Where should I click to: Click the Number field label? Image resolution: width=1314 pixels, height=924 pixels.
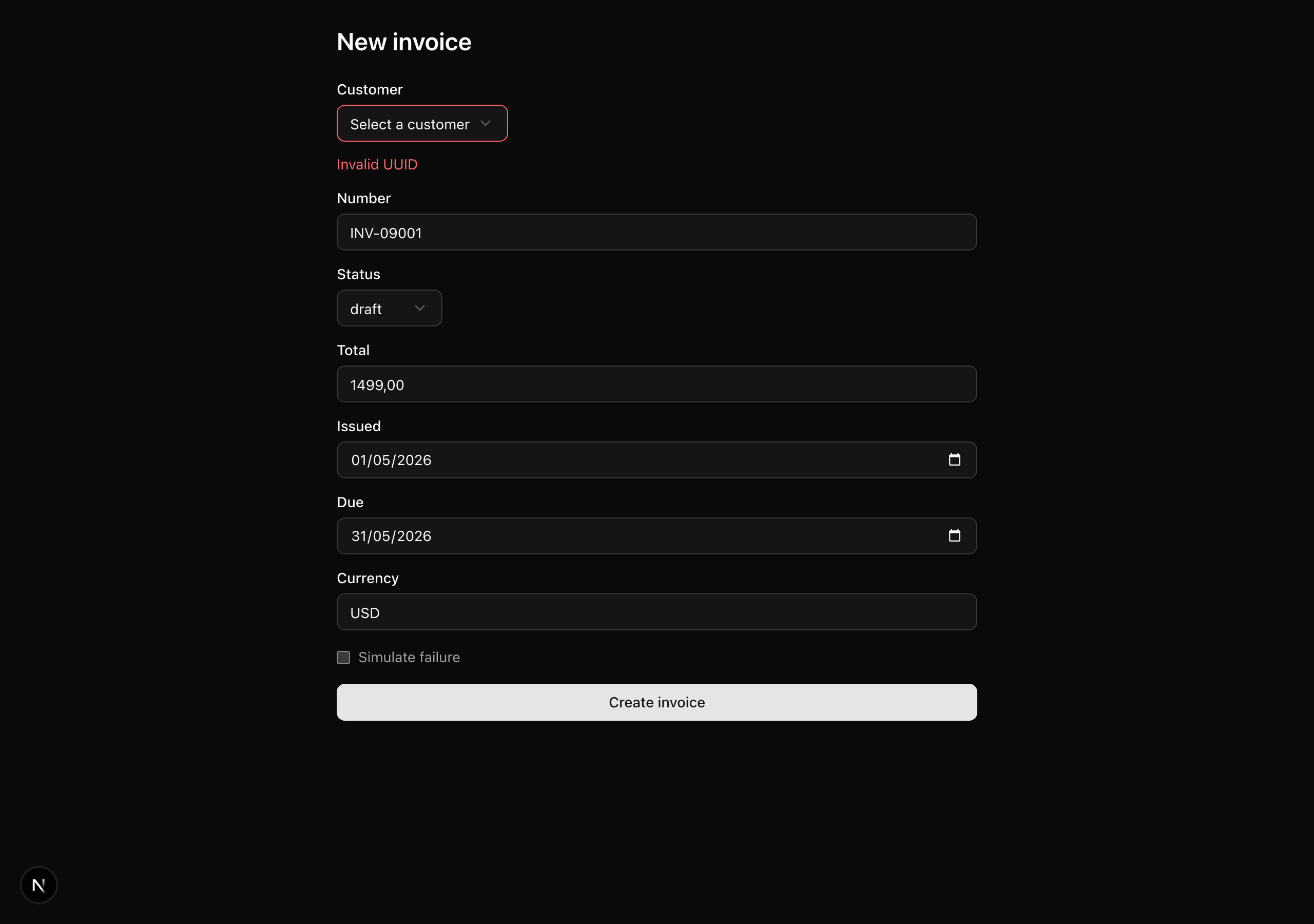364,198
